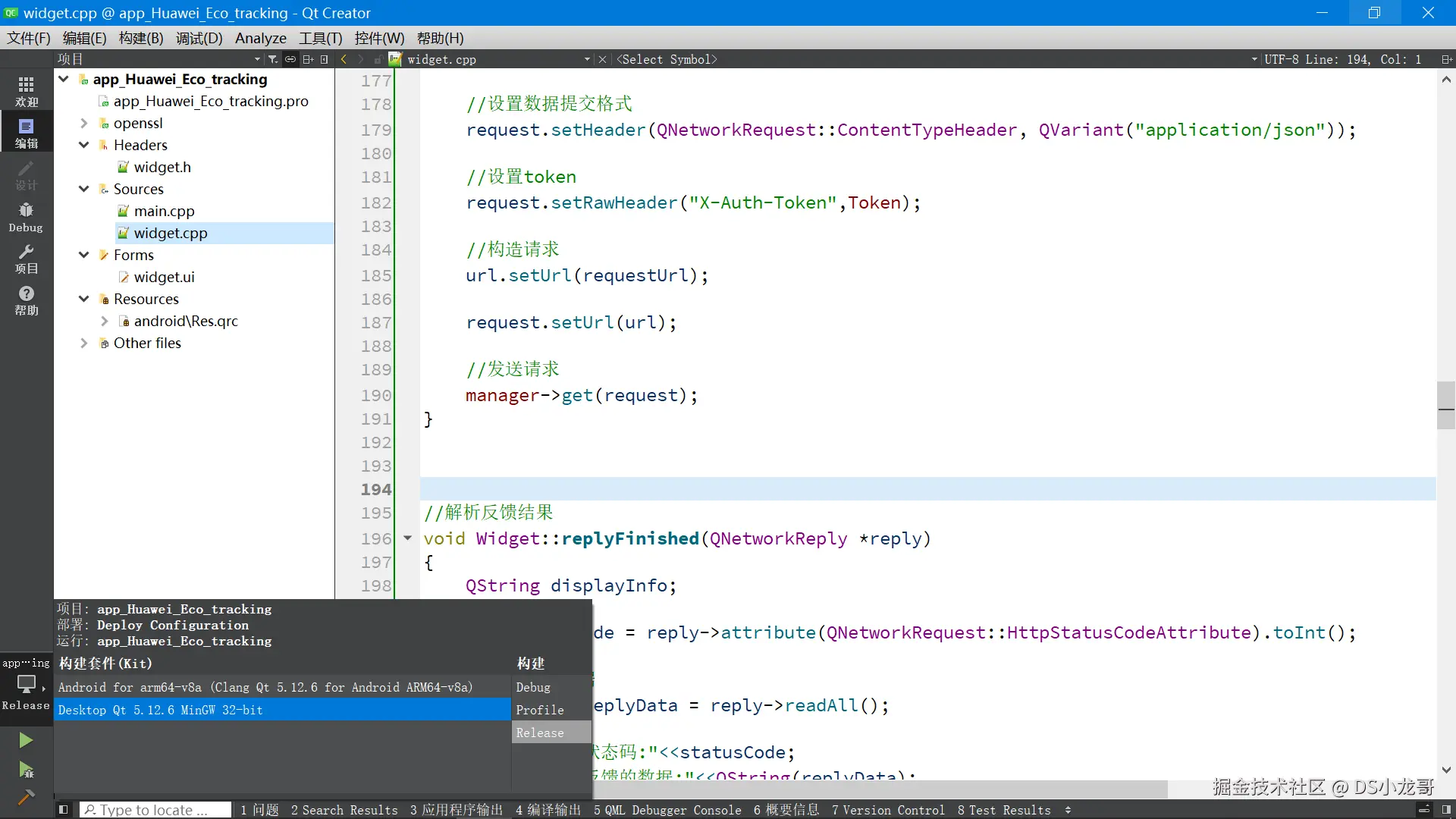Collapse the Sources folder in the tree
This screenshot has width=1456, height=819.
click(84, 189)
